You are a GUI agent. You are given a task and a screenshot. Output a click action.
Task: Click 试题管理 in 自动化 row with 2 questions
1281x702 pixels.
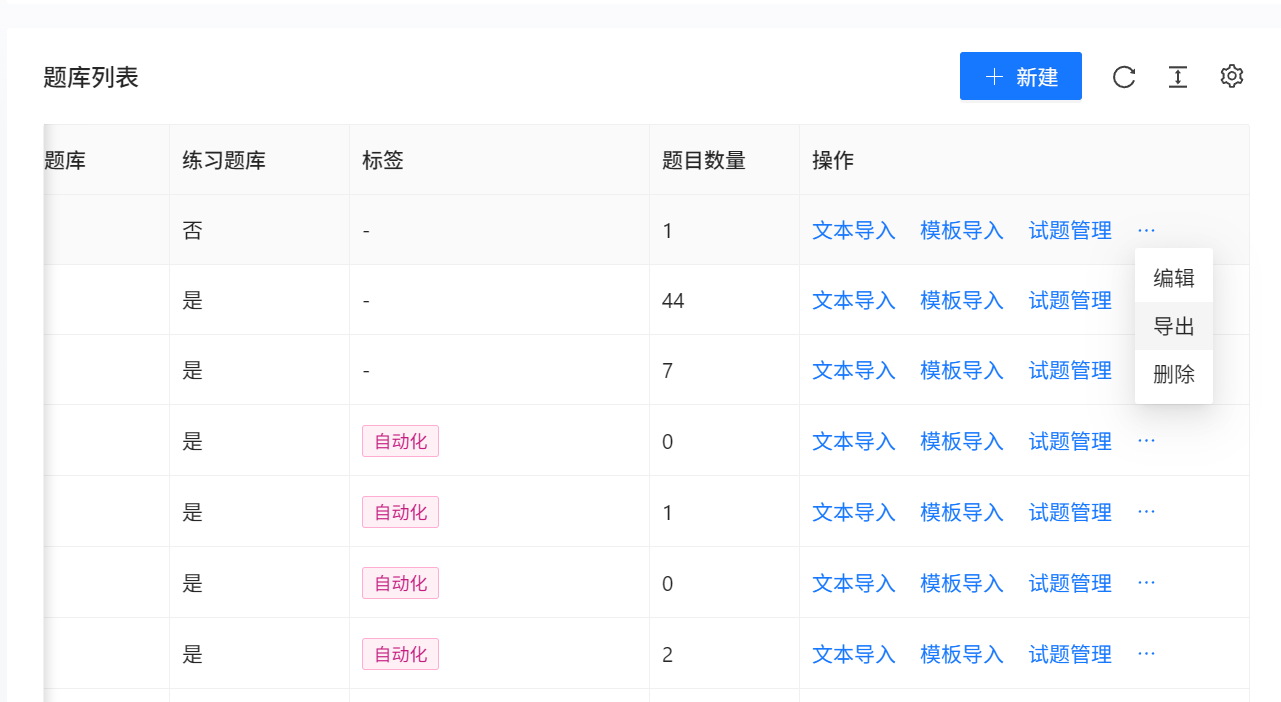pyautogui.click(x=1070, y=654)
